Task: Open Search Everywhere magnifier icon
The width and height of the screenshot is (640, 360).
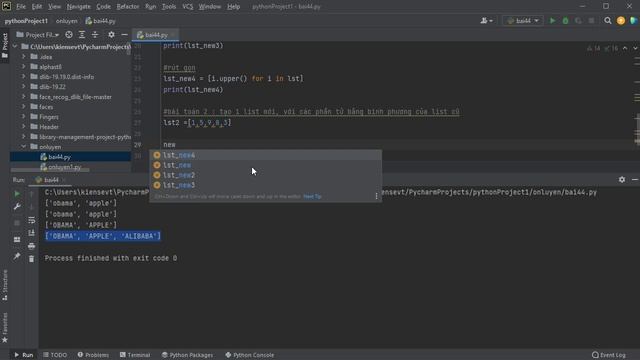Action: 608,20
